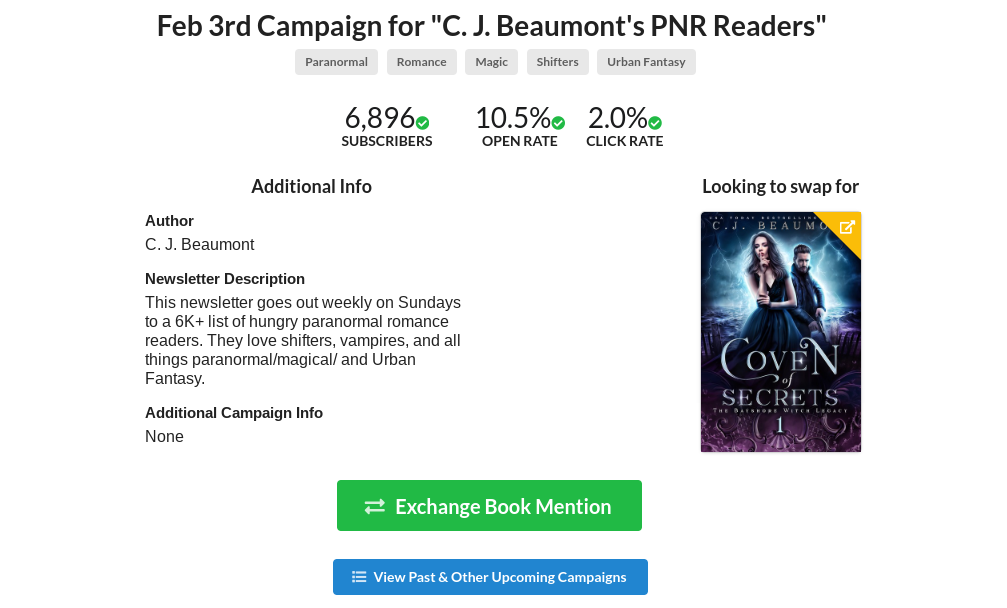Click the green checkmark next to 10.5% open rate
This screenshot has width=1007, height=608.
click(x=558, y=123)
